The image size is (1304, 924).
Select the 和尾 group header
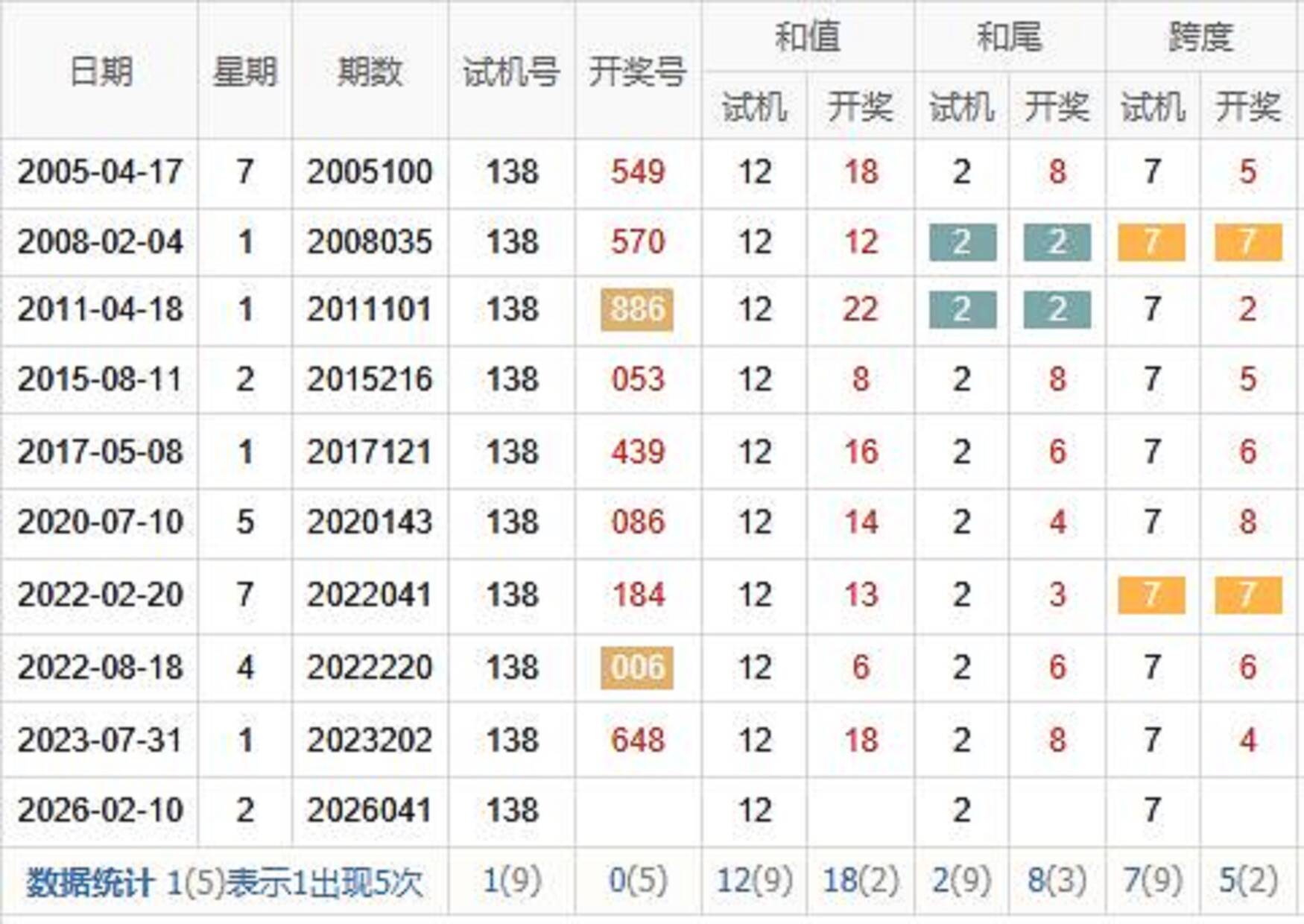click(x=1009, y=37)
